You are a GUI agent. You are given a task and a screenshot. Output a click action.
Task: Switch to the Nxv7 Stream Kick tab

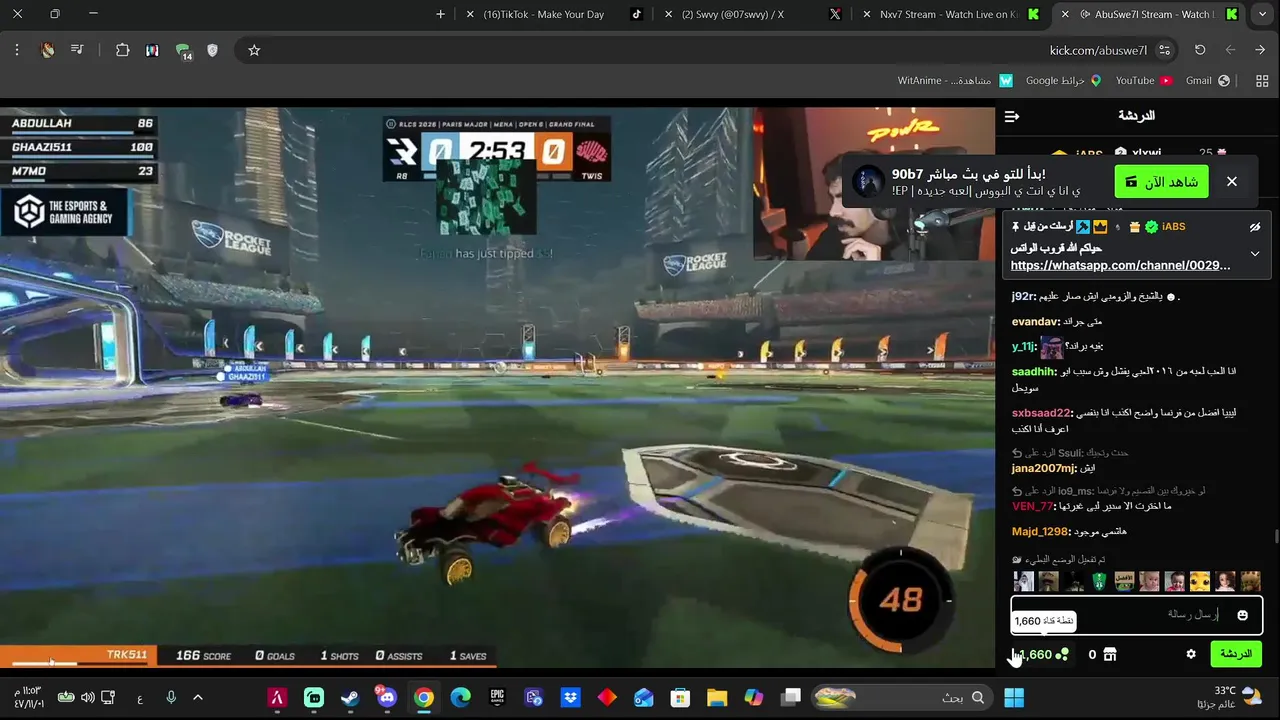[x=948, y=14]
